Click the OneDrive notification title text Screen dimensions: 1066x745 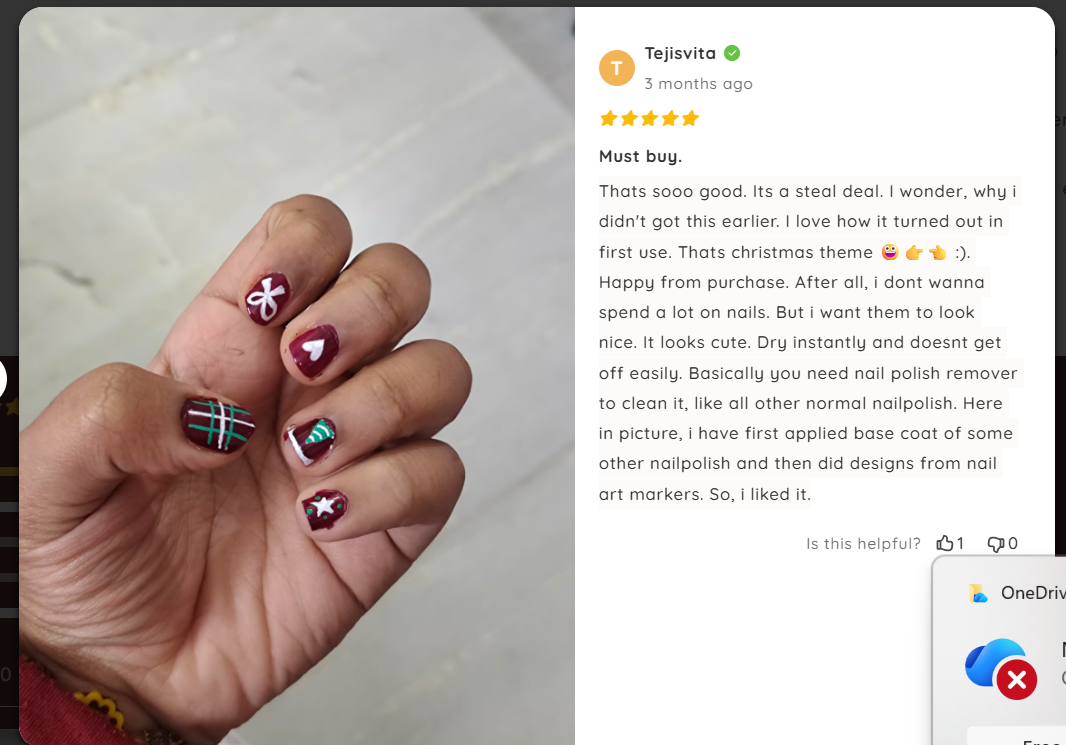tap(1033, 593)
